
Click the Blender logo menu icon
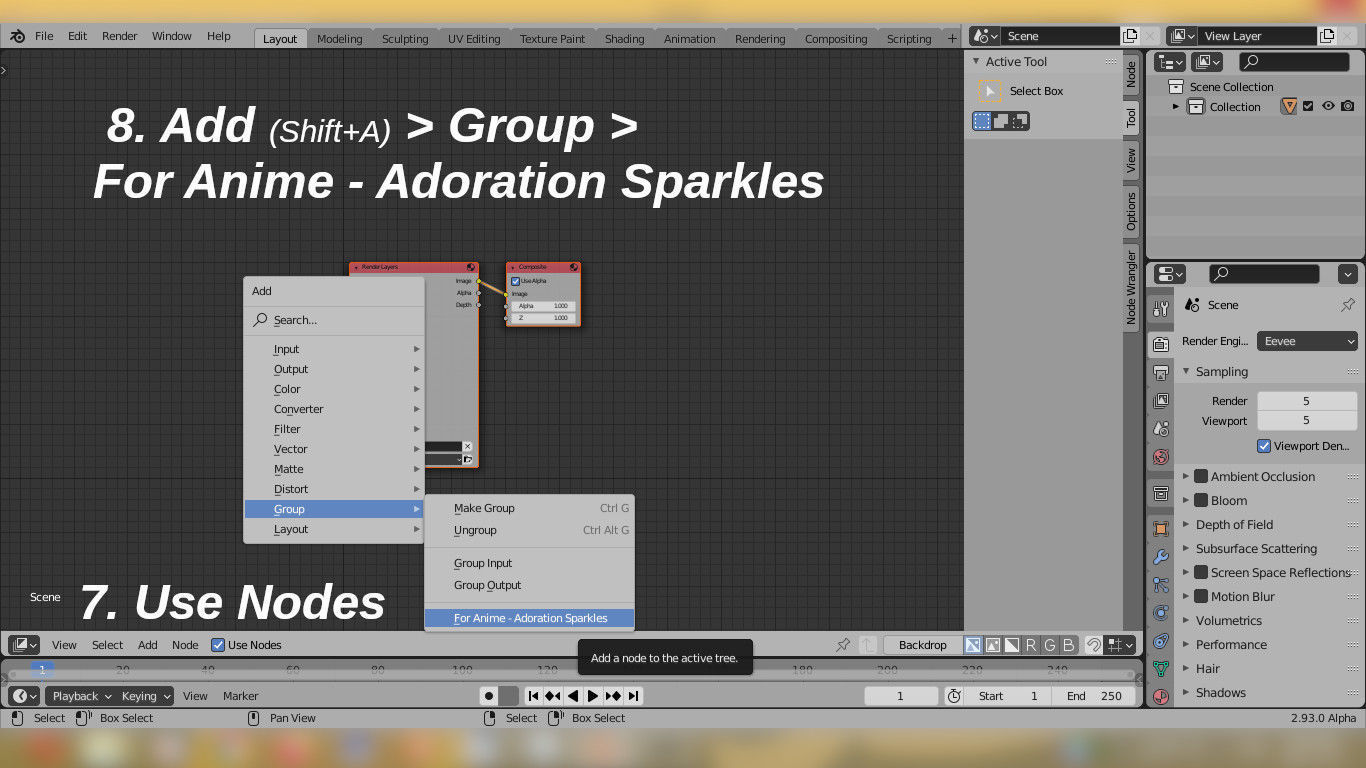click(x=18, y=36)
